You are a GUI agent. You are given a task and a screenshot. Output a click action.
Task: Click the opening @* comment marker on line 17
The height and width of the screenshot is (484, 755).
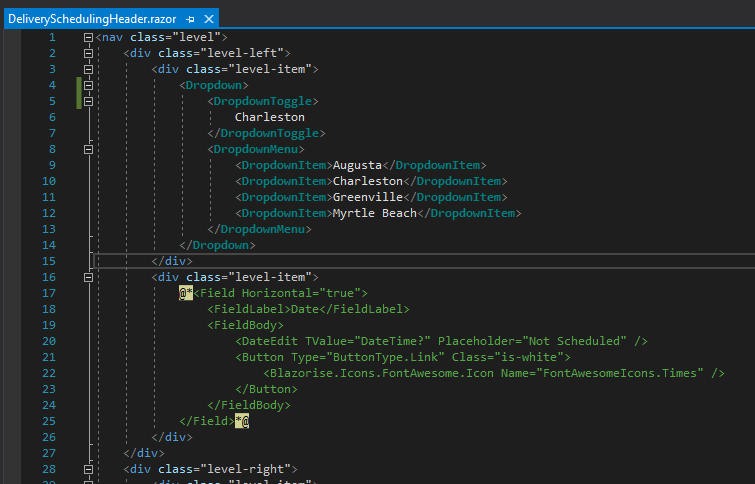pos(186,293)
